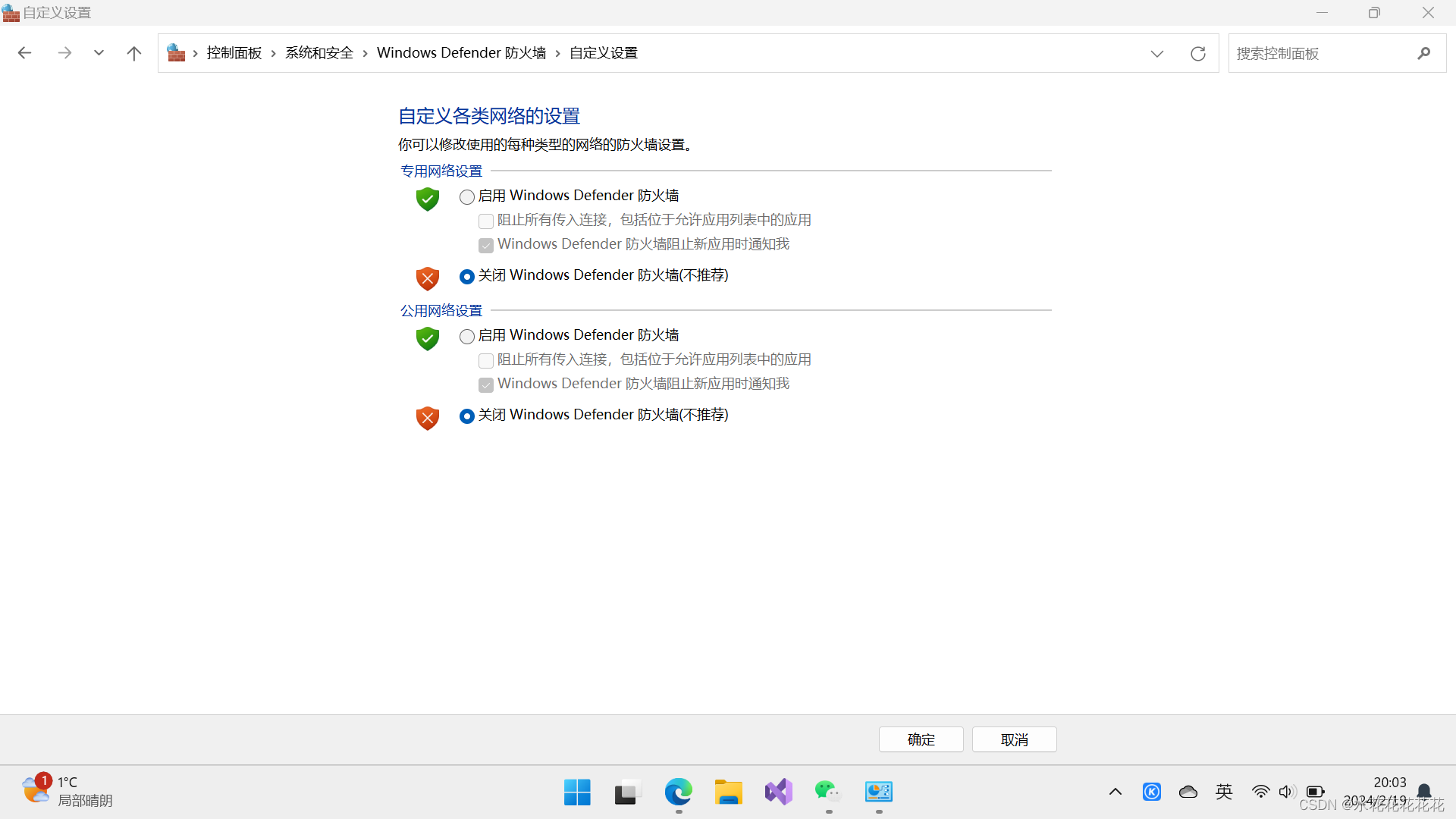Refresh the control panel page
The height and width of the screenshot is (819, 1456).
pos(1198,54)
